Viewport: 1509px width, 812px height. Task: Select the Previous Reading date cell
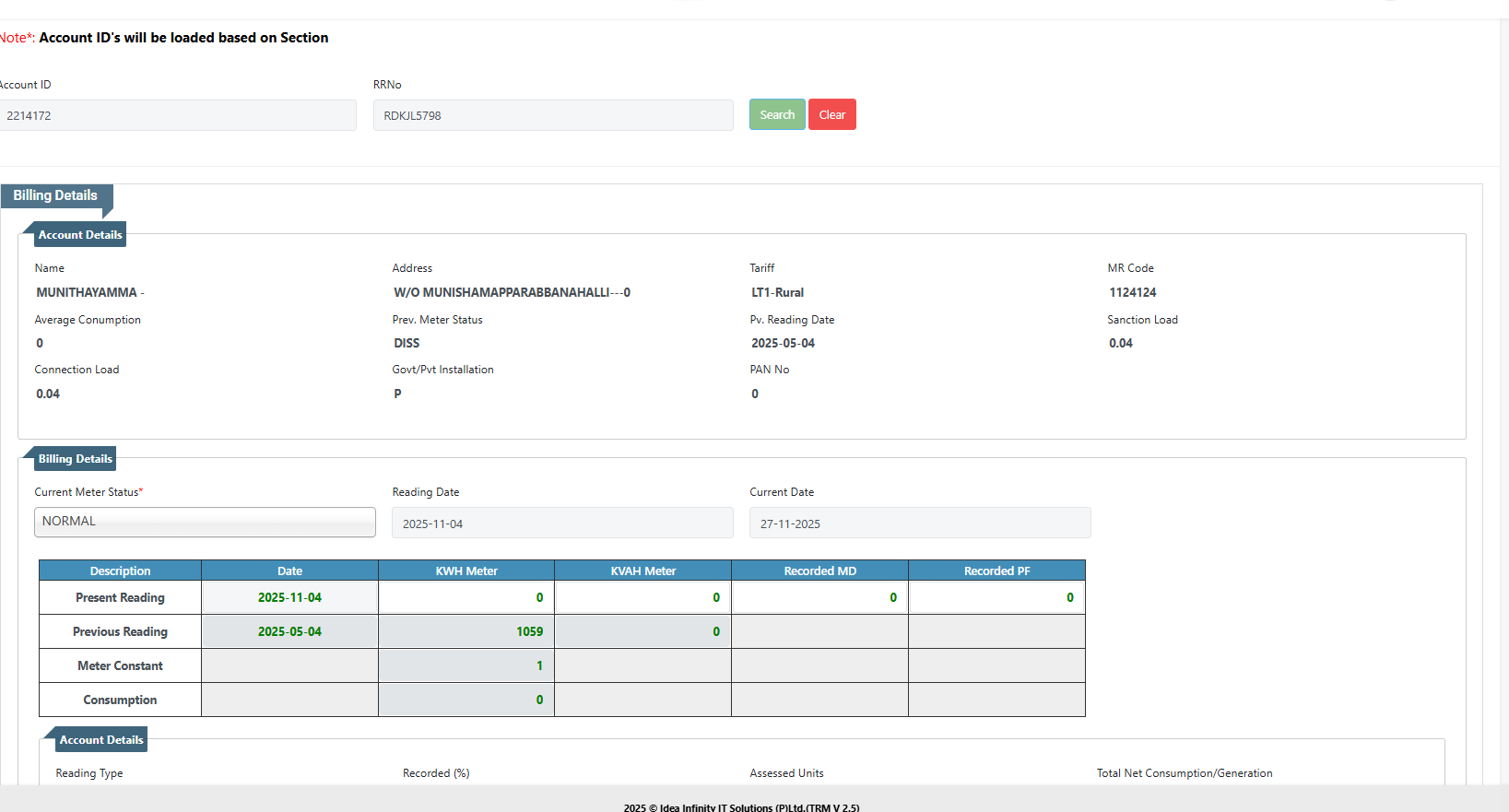(x=289, y=631)
